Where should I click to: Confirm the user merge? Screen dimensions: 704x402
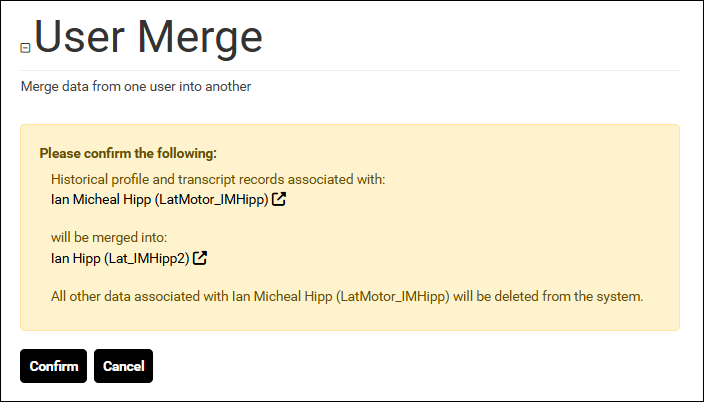pos(53,366)
